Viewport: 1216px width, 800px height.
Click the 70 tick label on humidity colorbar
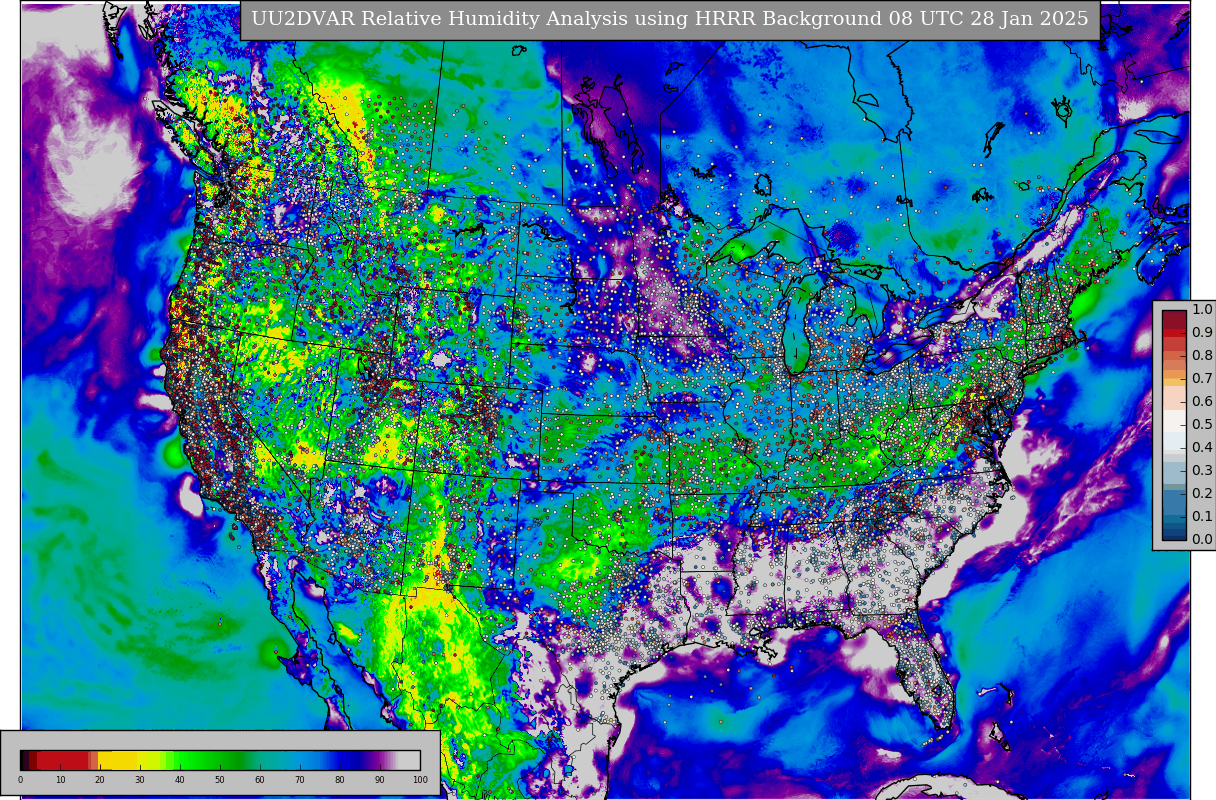click(x=300, y=780)
